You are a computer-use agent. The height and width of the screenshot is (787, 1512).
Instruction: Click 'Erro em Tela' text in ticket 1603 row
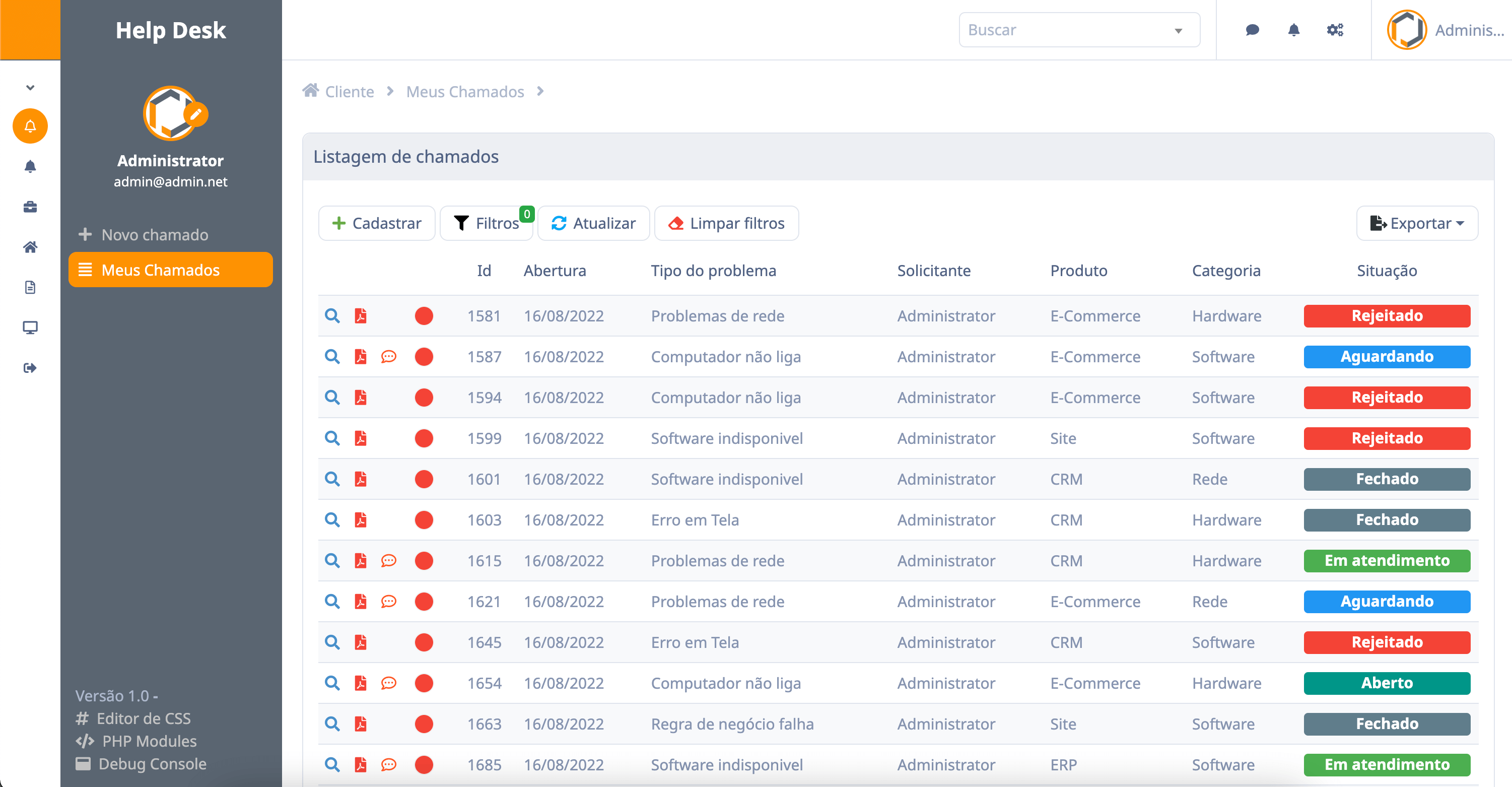tap(695, 520)
